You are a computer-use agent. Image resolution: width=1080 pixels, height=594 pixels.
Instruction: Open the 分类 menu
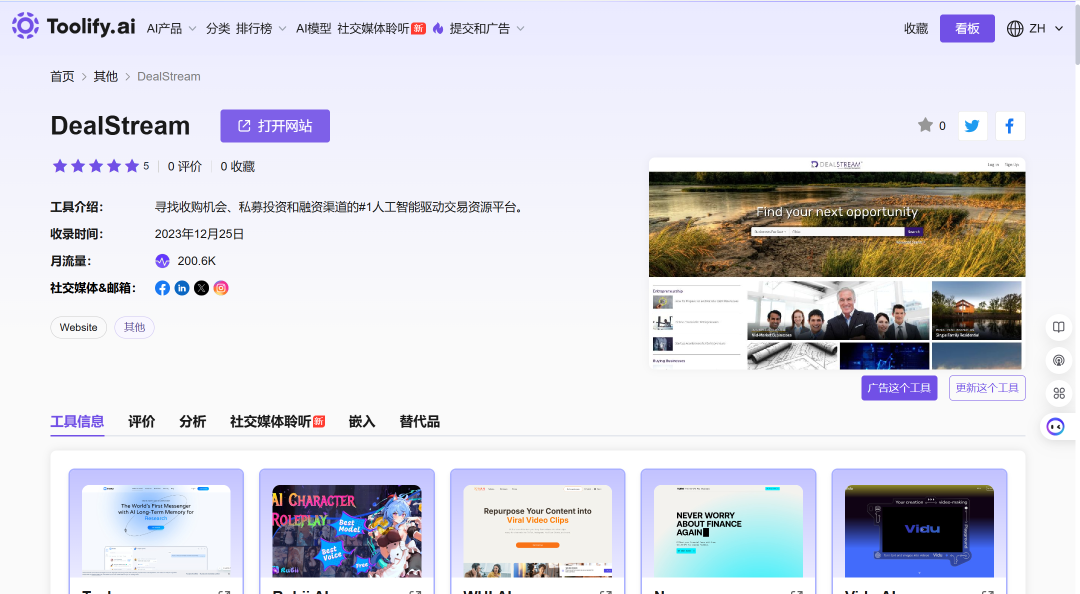pyautogui.click(x=218, y=28)
